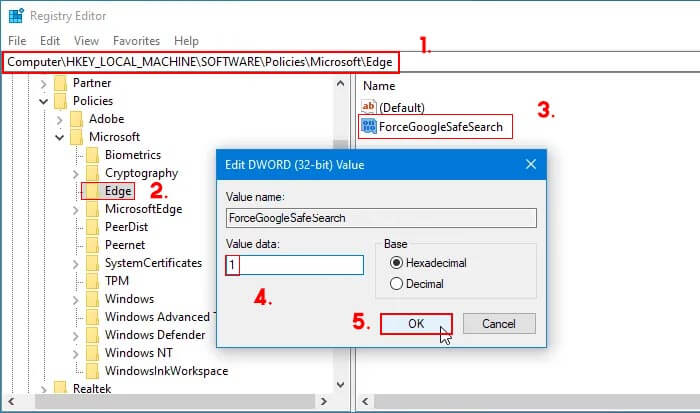The width and height of the screenshot is (700, 413).
Task: Select the WindowsInkWorkspace folder icon
Action: click(x=92, y=371)
